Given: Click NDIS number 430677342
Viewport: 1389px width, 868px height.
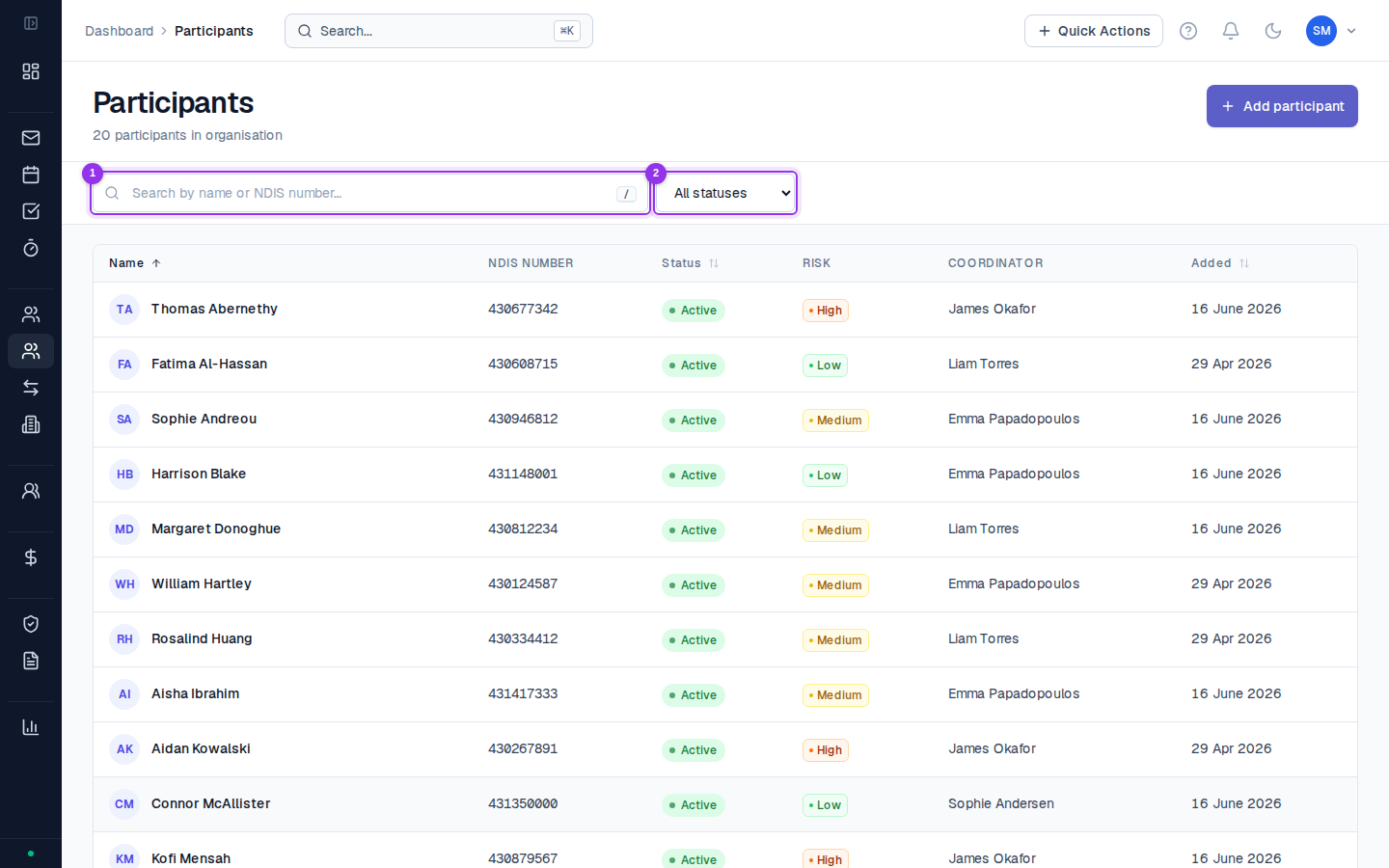Looking at the screenshot, I should pos(523,309).
